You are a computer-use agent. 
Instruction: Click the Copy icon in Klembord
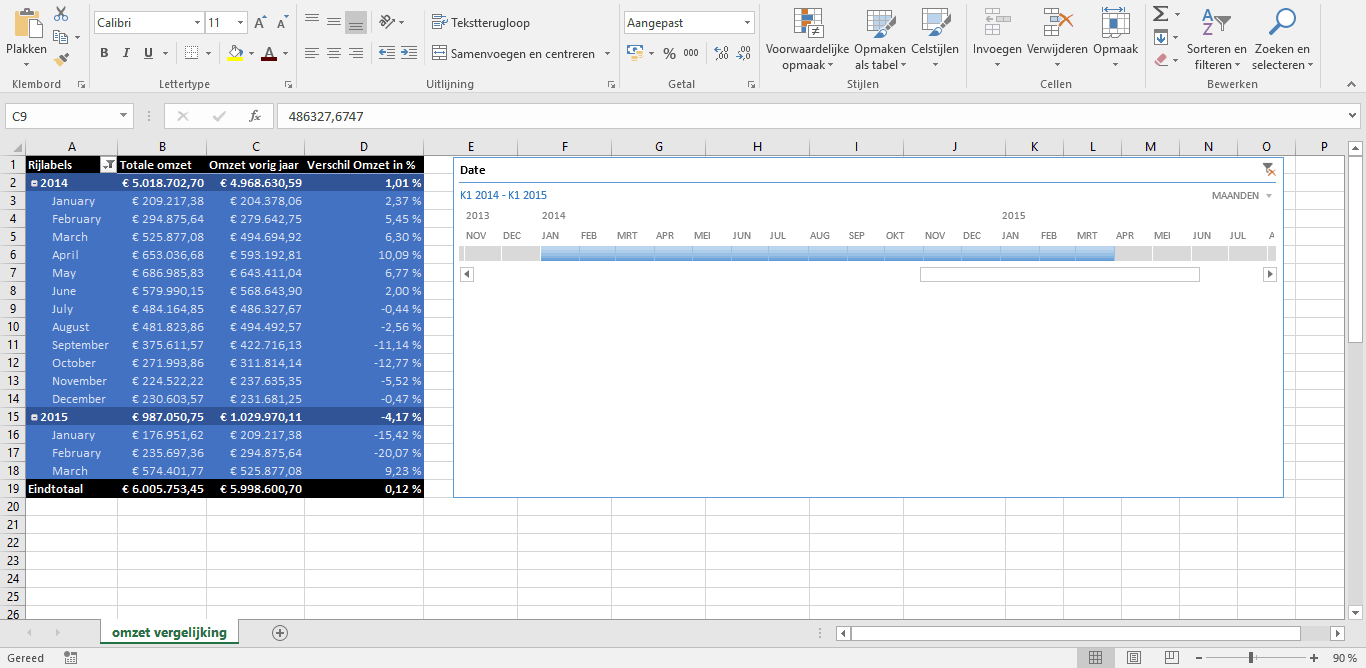[60, 37]
